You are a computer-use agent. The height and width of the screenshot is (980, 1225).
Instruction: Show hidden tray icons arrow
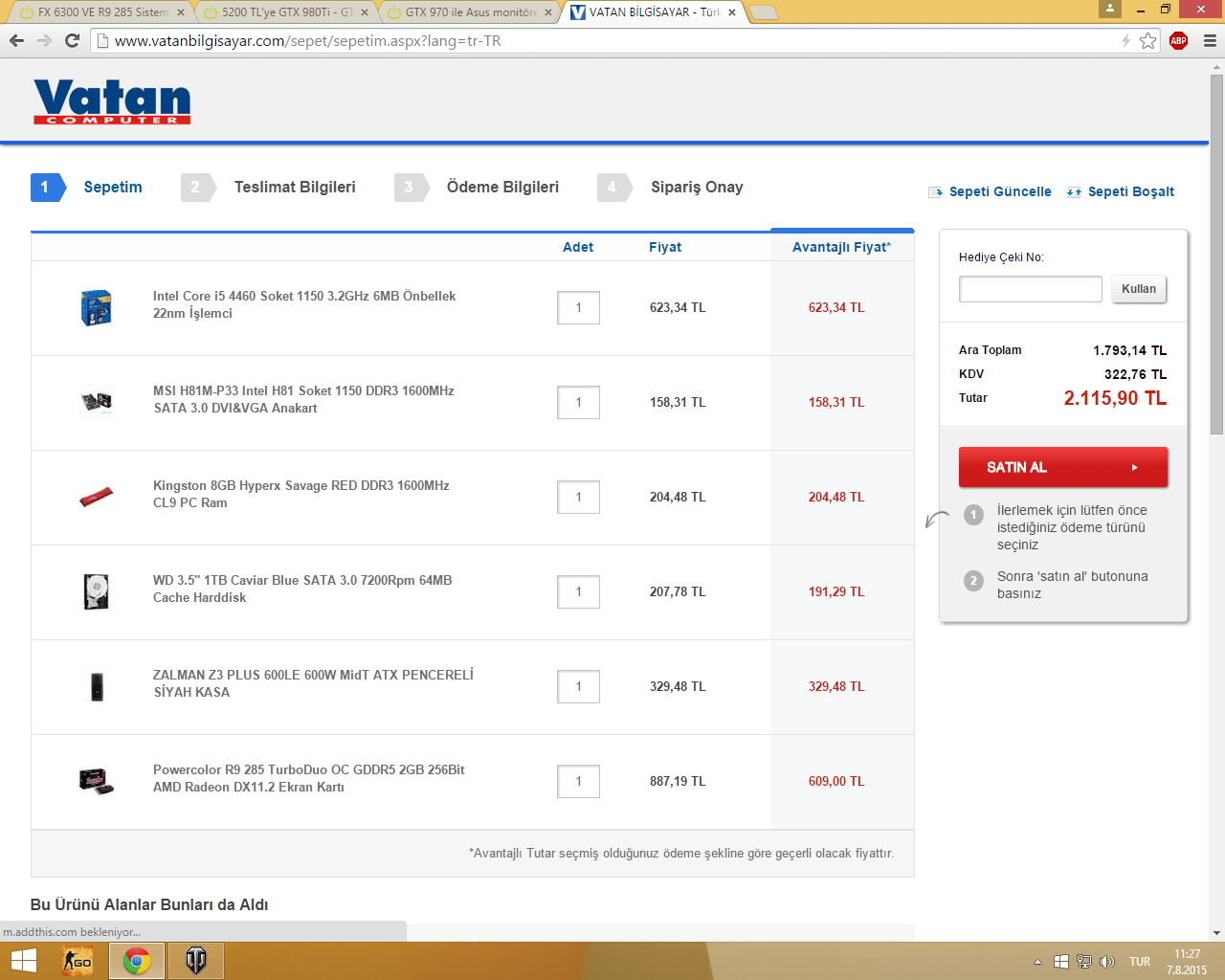(x=1037, y=962)
